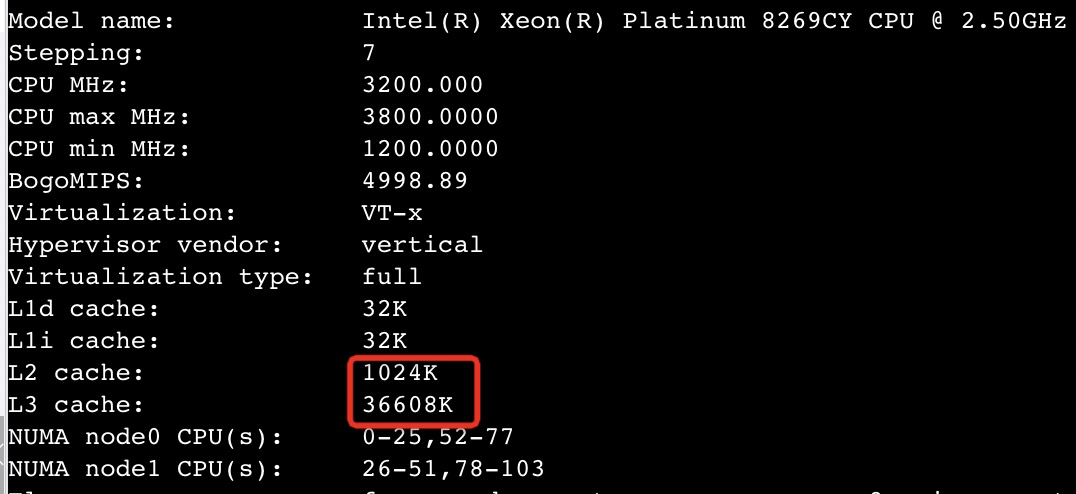Click the highlighted L2 cache value 1024K
Image resolution: width=1076 pixels, height=494 pixels.
pyautogui.click(x=400, y=373)
